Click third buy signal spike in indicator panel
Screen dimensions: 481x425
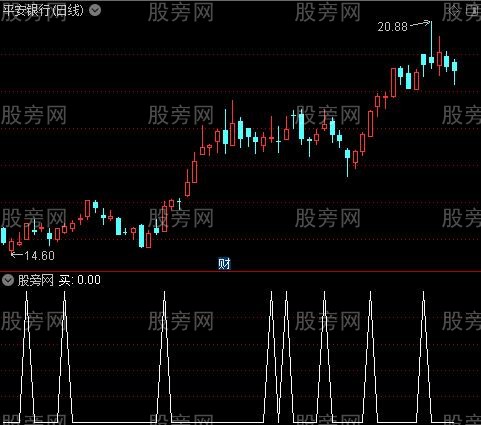tap(164, 357)
